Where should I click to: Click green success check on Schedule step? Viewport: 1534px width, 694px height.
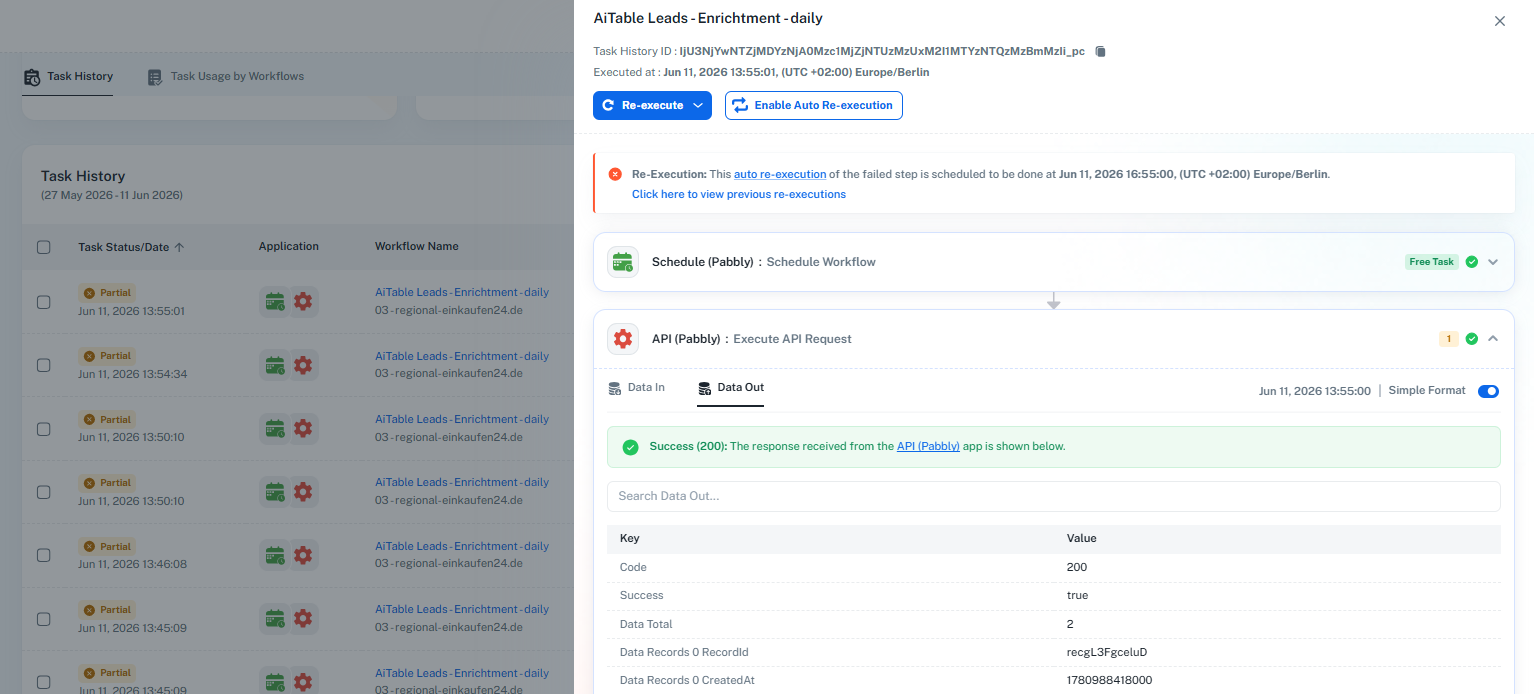tap(1471, 262)
